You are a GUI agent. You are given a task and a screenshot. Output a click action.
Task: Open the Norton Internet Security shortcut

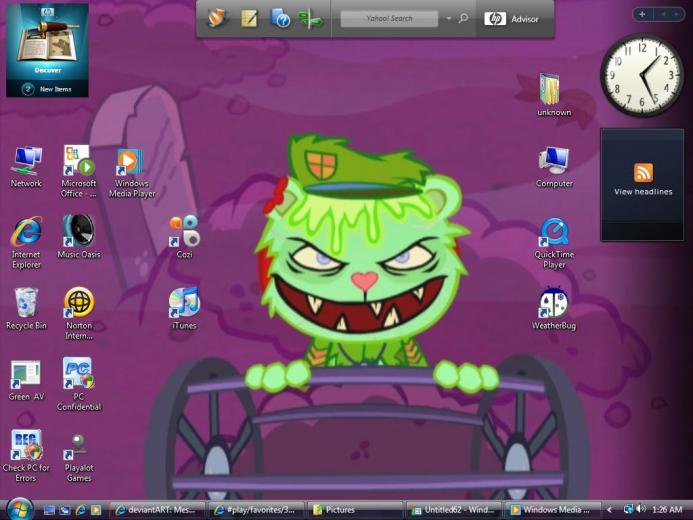(x=79, y=314)
